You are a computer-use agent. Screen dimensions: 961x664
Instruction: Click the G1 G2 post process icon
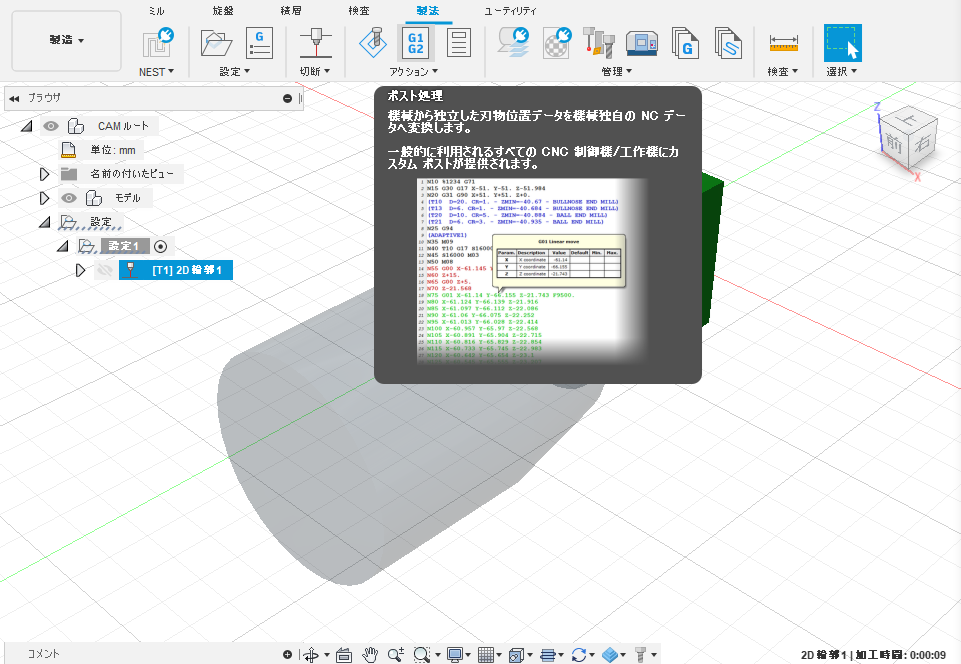coord(416,43)
